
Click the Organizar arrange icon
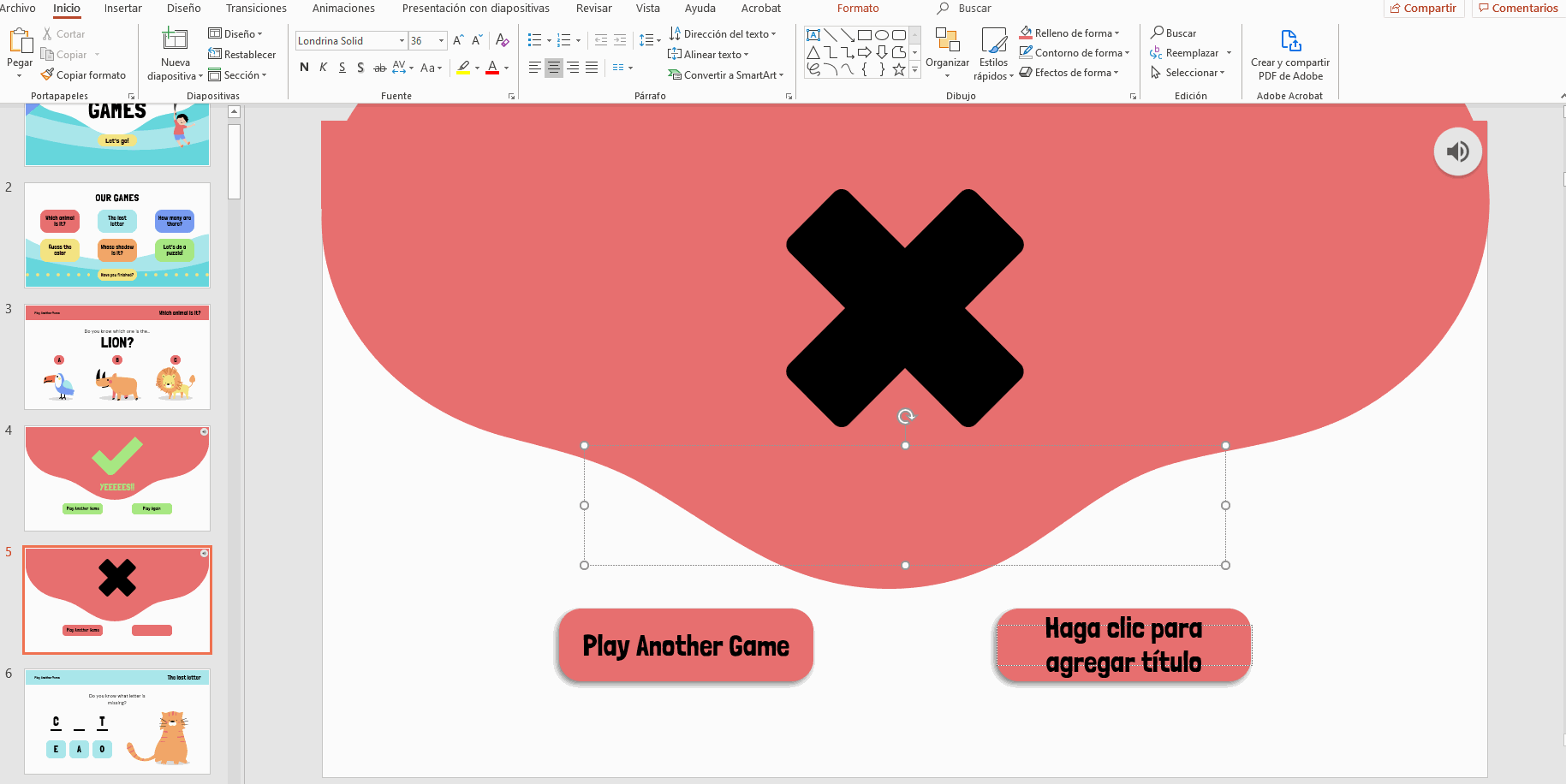click(x=947, y=40)
